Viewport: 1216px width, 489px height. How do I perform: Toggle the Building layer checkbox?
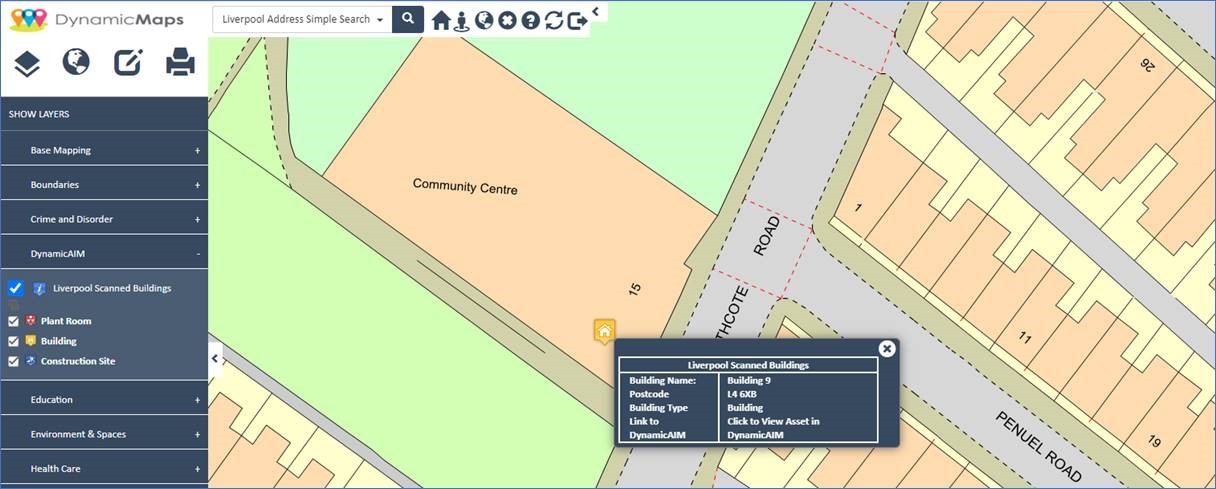coord(13,341)
